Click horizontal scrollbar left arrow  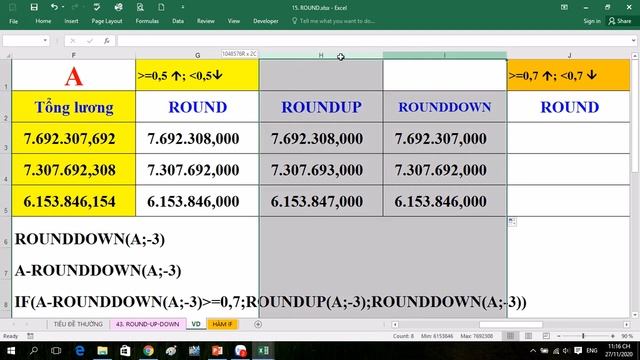pyautogui.click(x=395, y=324)
